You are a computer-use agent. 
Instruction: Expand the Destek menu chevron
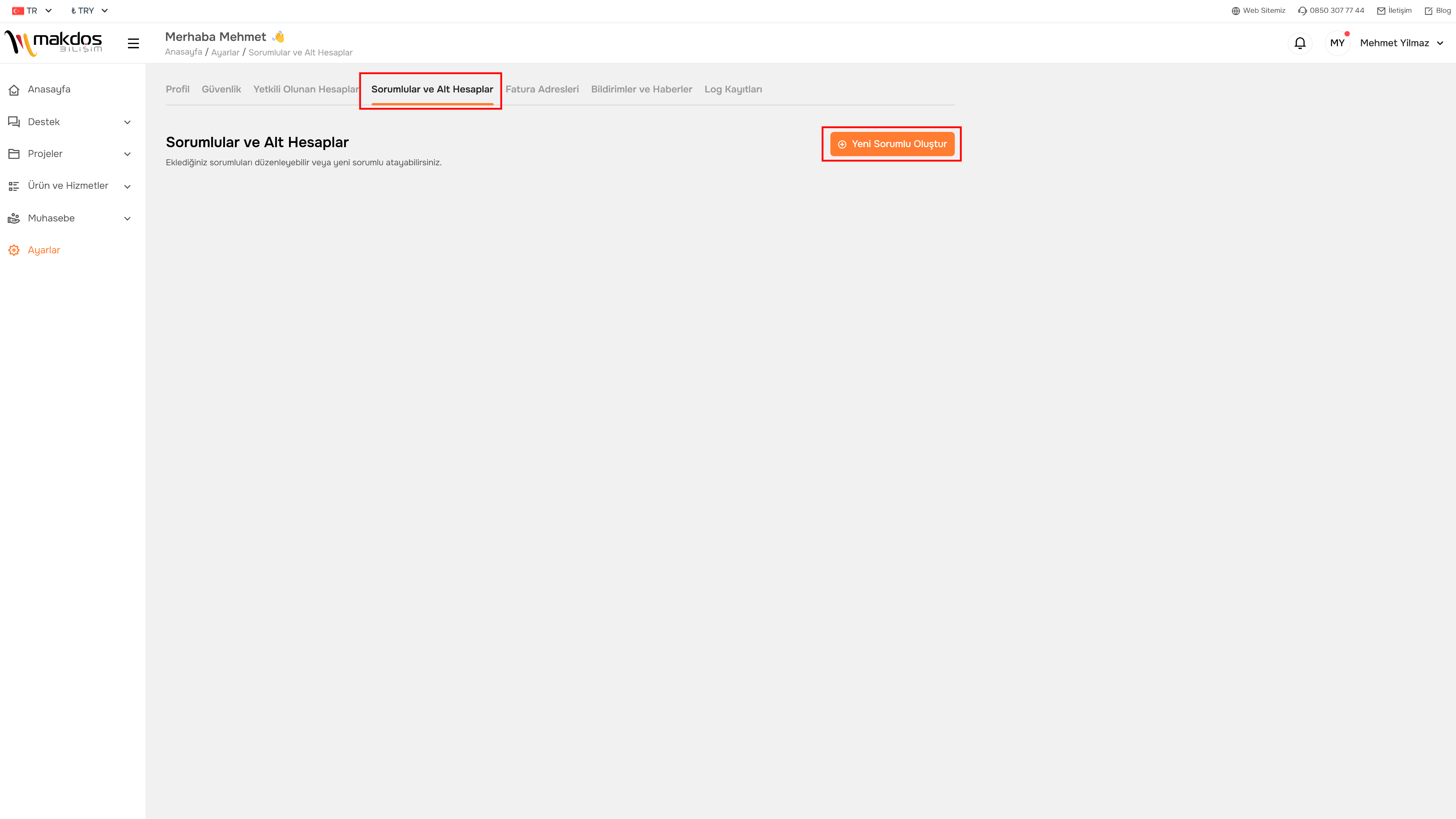pyautogui.click(x=127, y=122)
